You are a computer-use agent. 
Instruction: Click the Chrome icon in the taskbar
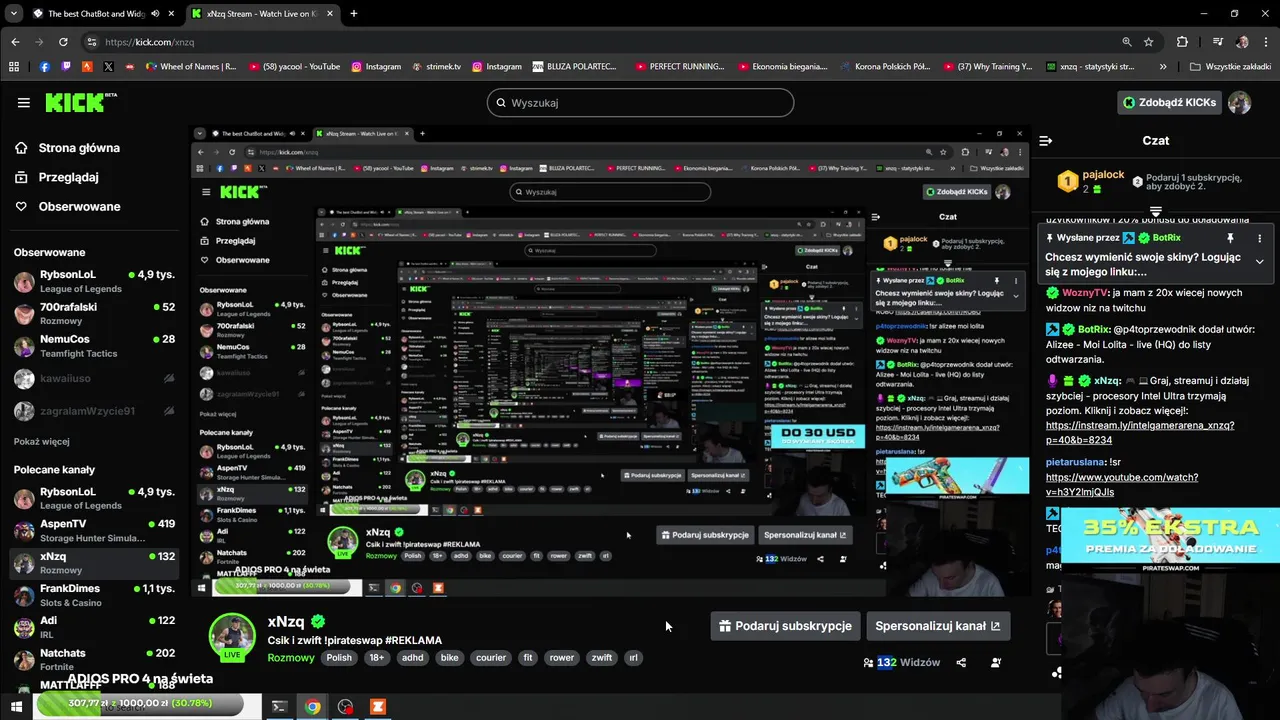coord(313,706)
